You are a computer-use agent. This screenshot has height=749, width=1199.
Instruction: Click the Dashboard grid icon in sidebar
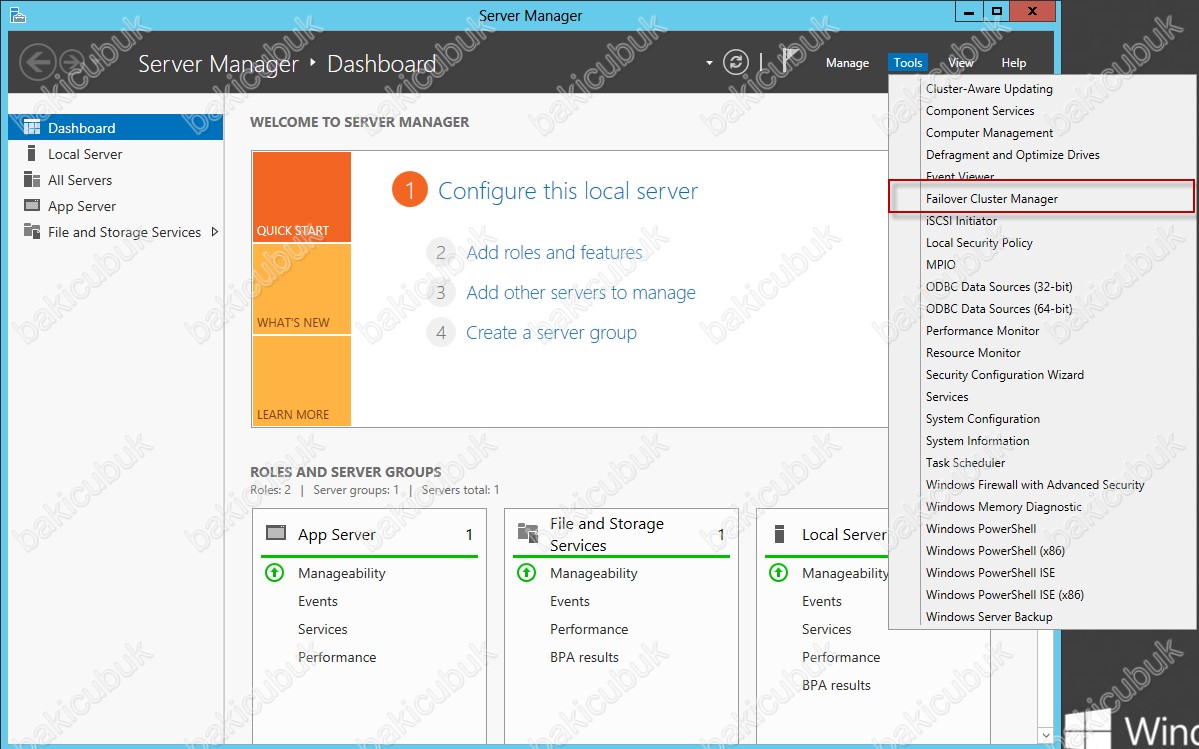click(32, 128)
